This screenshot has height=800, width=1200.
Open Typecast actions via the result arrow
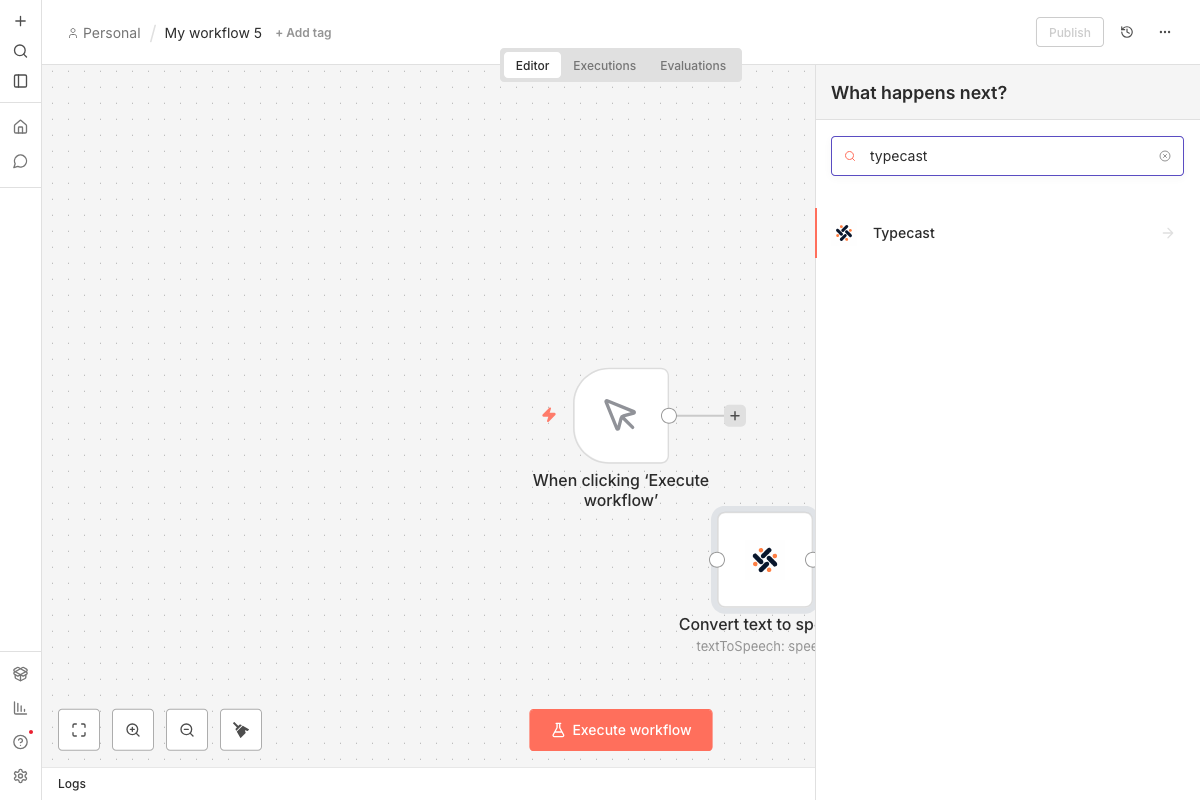point(1167,233)
